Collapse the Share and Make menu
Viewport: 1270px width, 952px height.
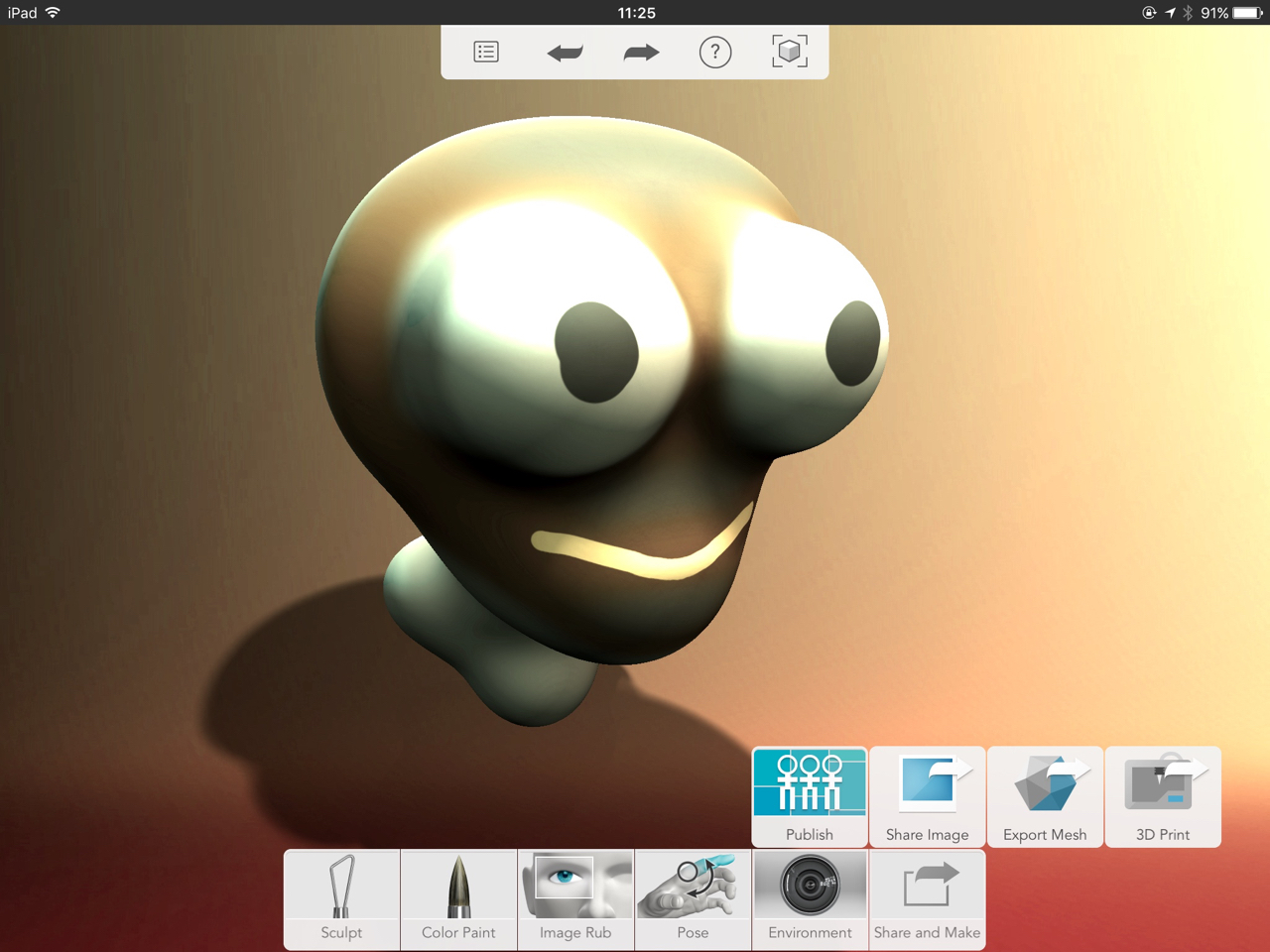point(927,899)
